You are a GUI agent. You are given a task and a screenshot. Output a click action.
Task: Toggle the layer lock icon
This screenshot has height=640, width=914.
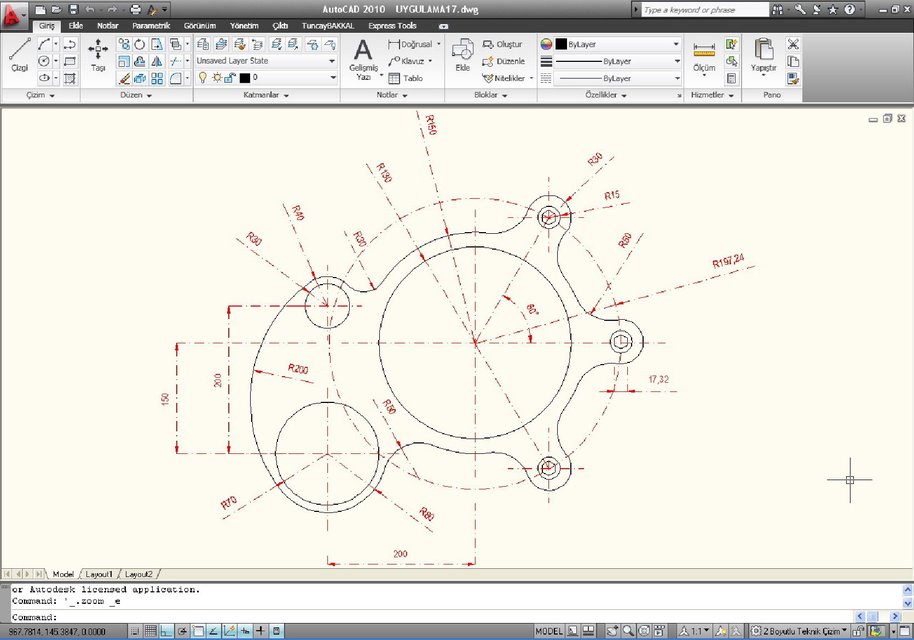[x=230, y=75]
